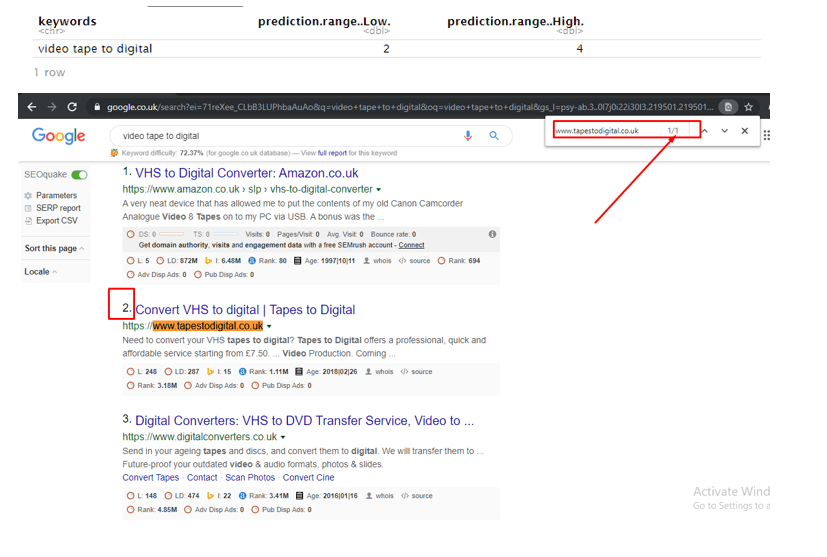Click the Convert Tapes sitelink

click(151, 477)
